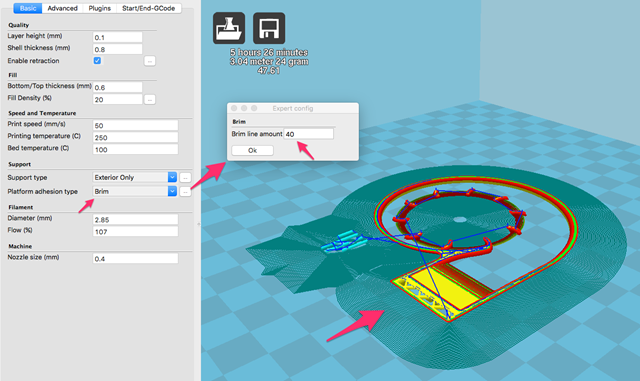Click the Bottom/Top thickness field
This screenshot has width=640, height=381.
[x=118, y=87]
